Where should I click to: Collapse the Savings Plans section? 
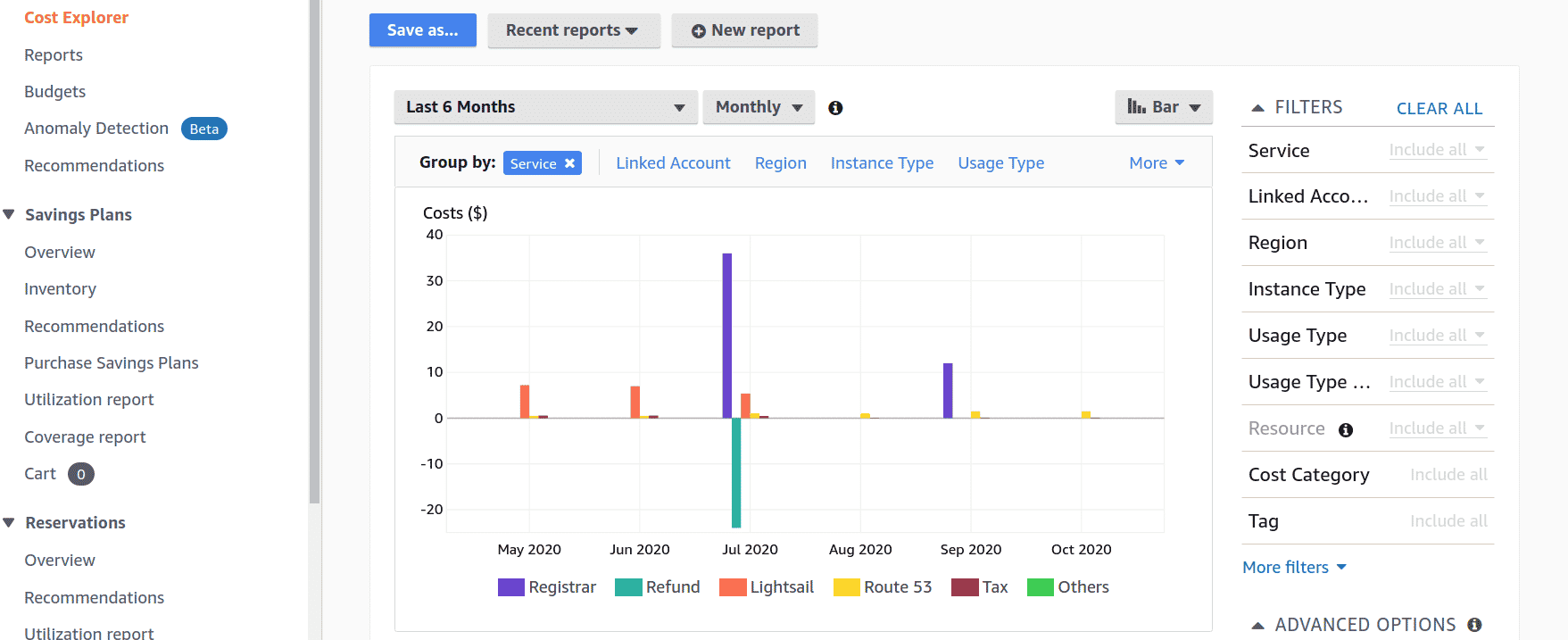click(x=10, y=214)
